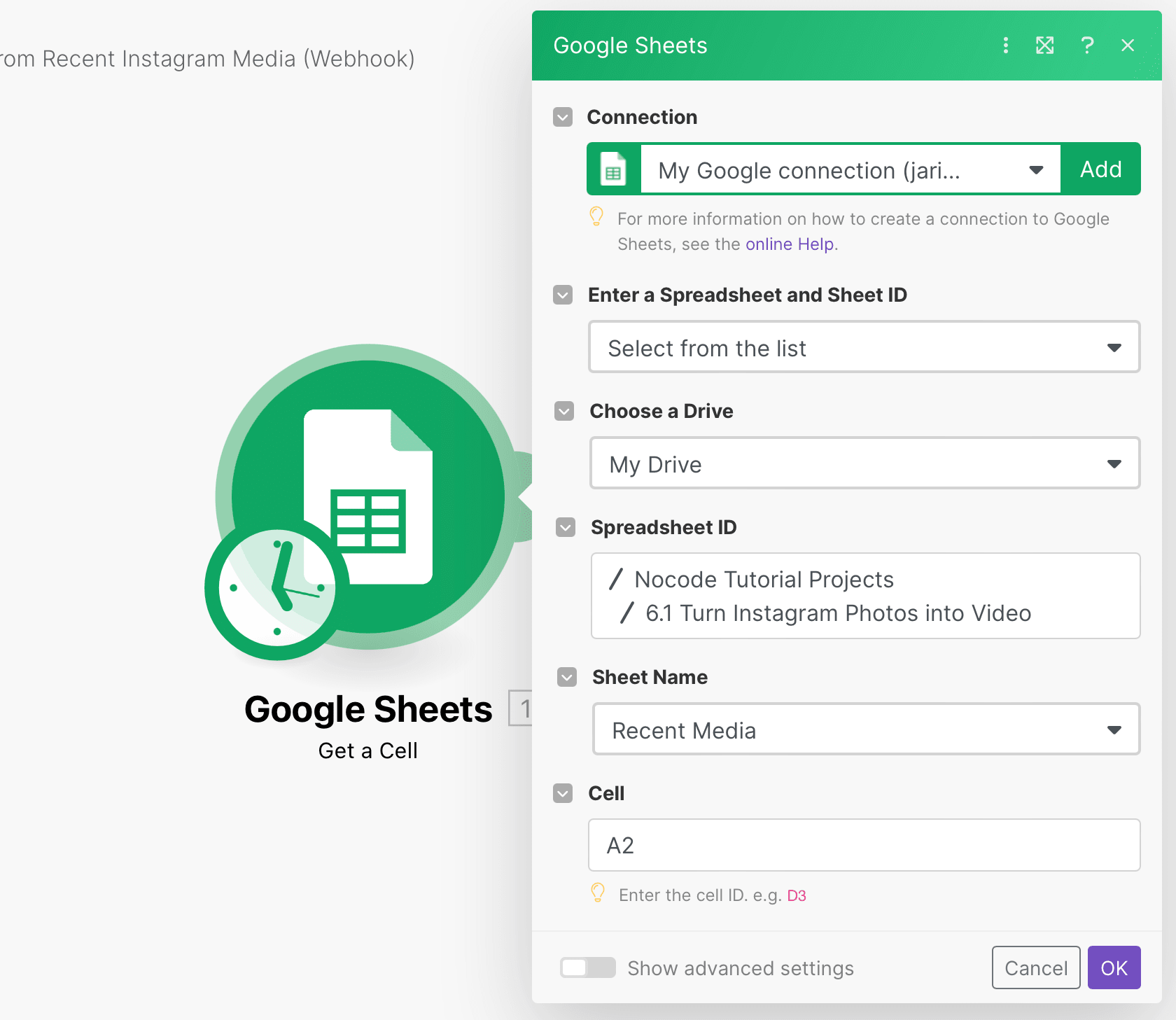
Task: Enable the Show advanced settings switch
Action: [587, 967]
